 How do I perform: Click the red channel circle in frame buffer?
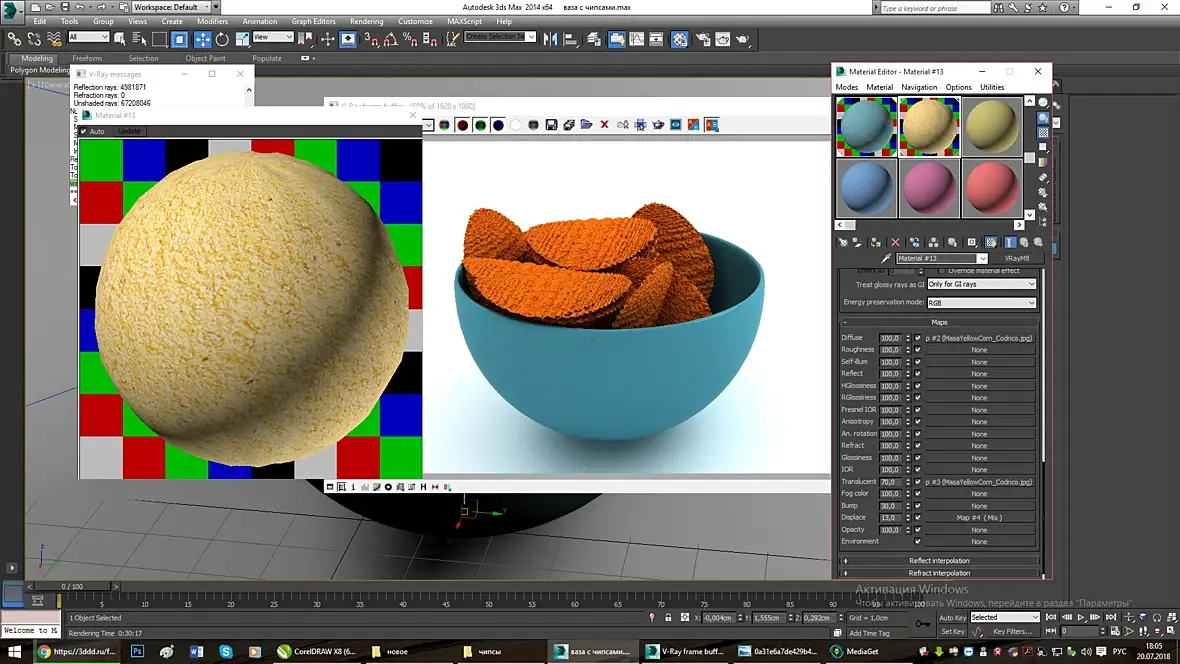[x=462, y=125]
